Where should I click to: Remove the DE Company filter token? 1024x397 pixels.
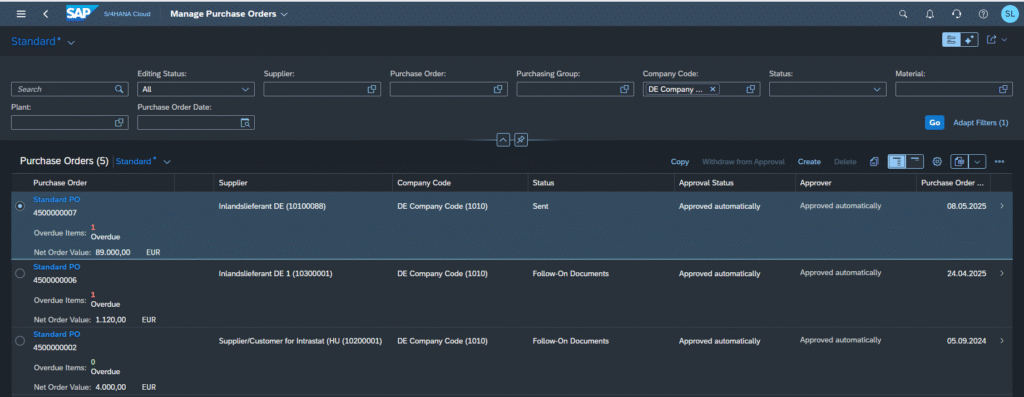point(712,89)
